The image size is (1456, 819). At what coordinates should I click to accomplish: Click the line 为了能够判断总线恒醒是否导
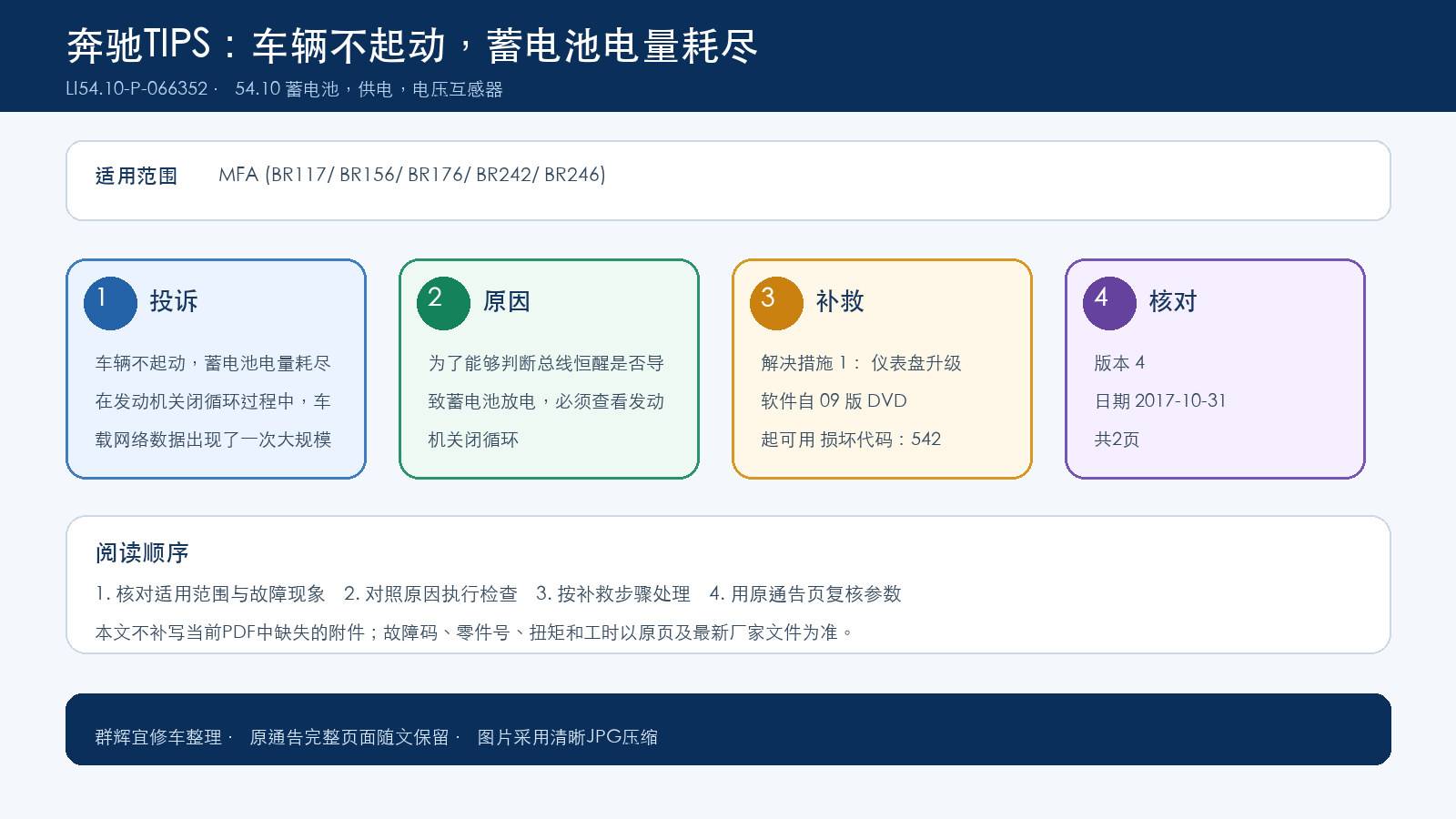coord(546,363)
